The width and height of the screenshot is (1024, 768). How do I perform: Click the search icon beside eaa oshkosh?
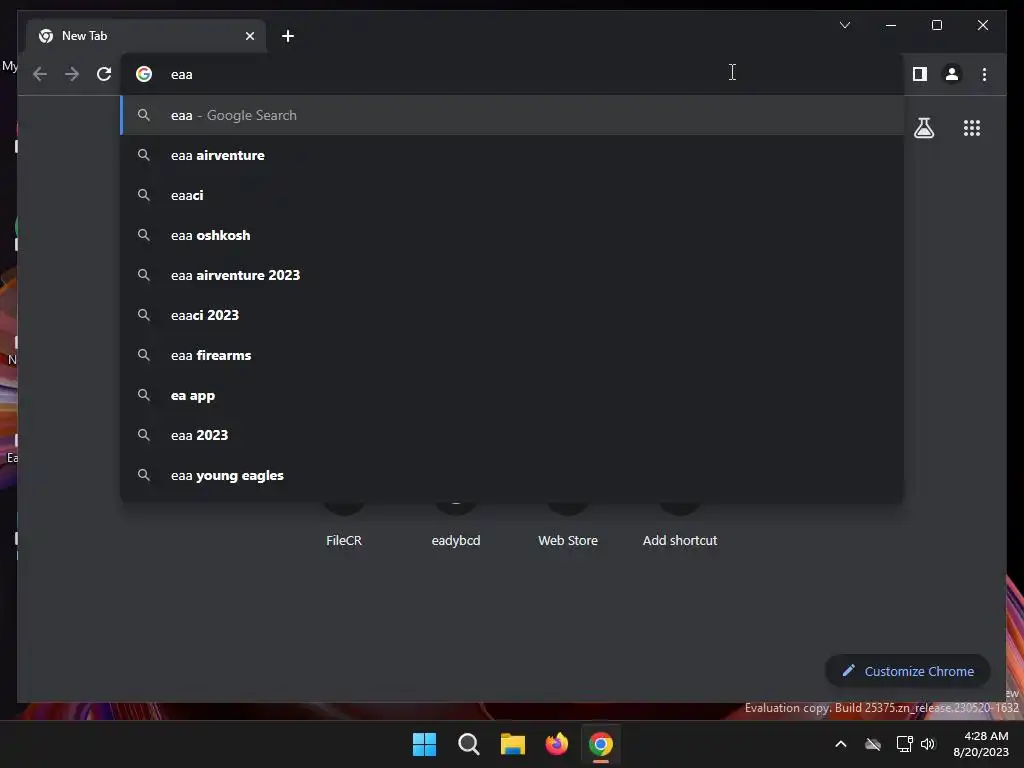[144, 234]
